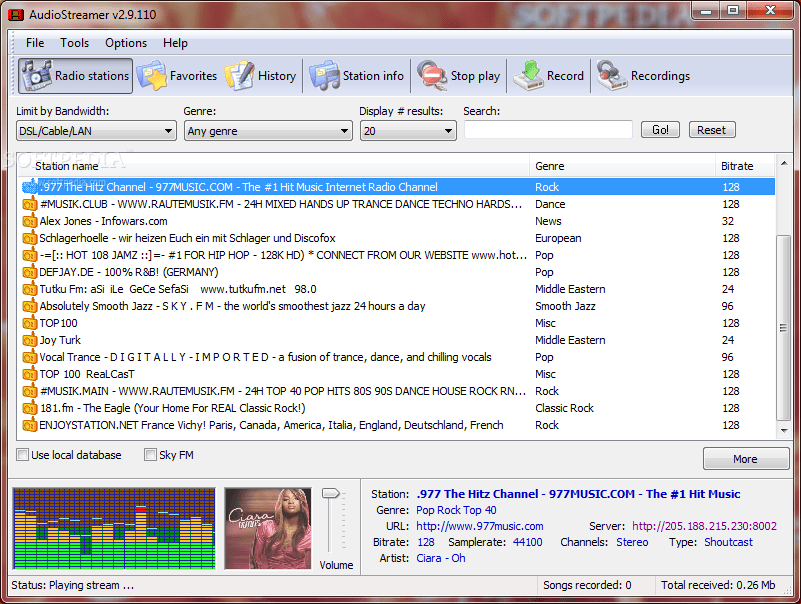Enable the Use local database option
This screenshot has width=801, height=604.
coord(22,455)
